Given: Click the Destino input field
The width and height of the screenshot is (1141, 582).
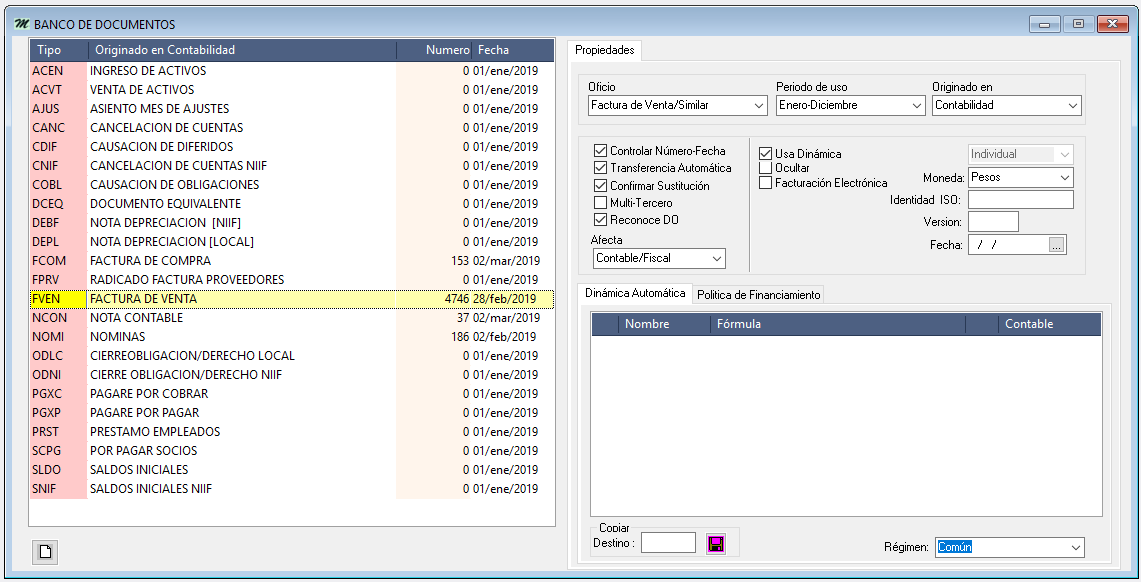Looking at the screenshot, I should [x=667, y=543].
